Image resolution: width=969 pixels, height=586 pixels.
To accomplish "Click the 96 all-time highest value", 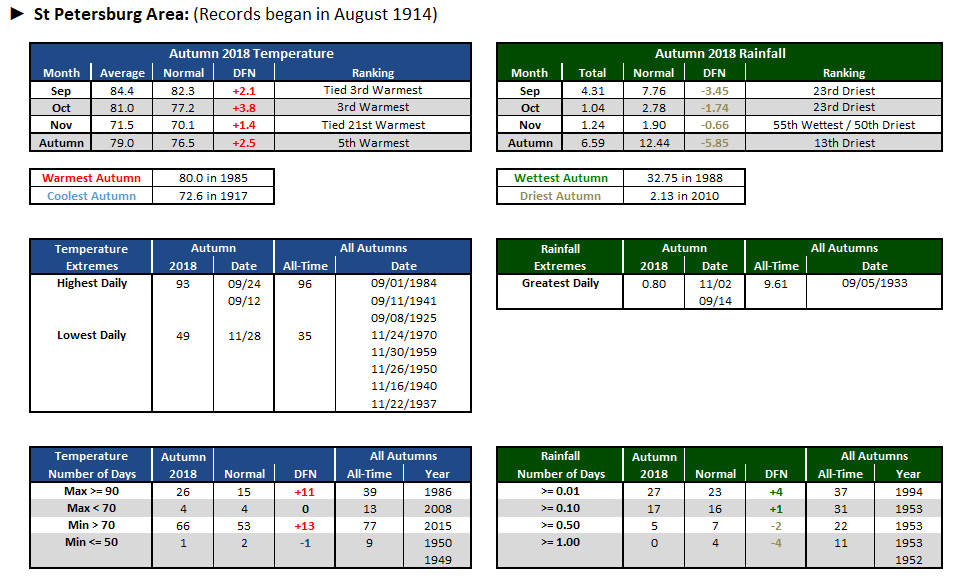I will [x=305, y=284].
